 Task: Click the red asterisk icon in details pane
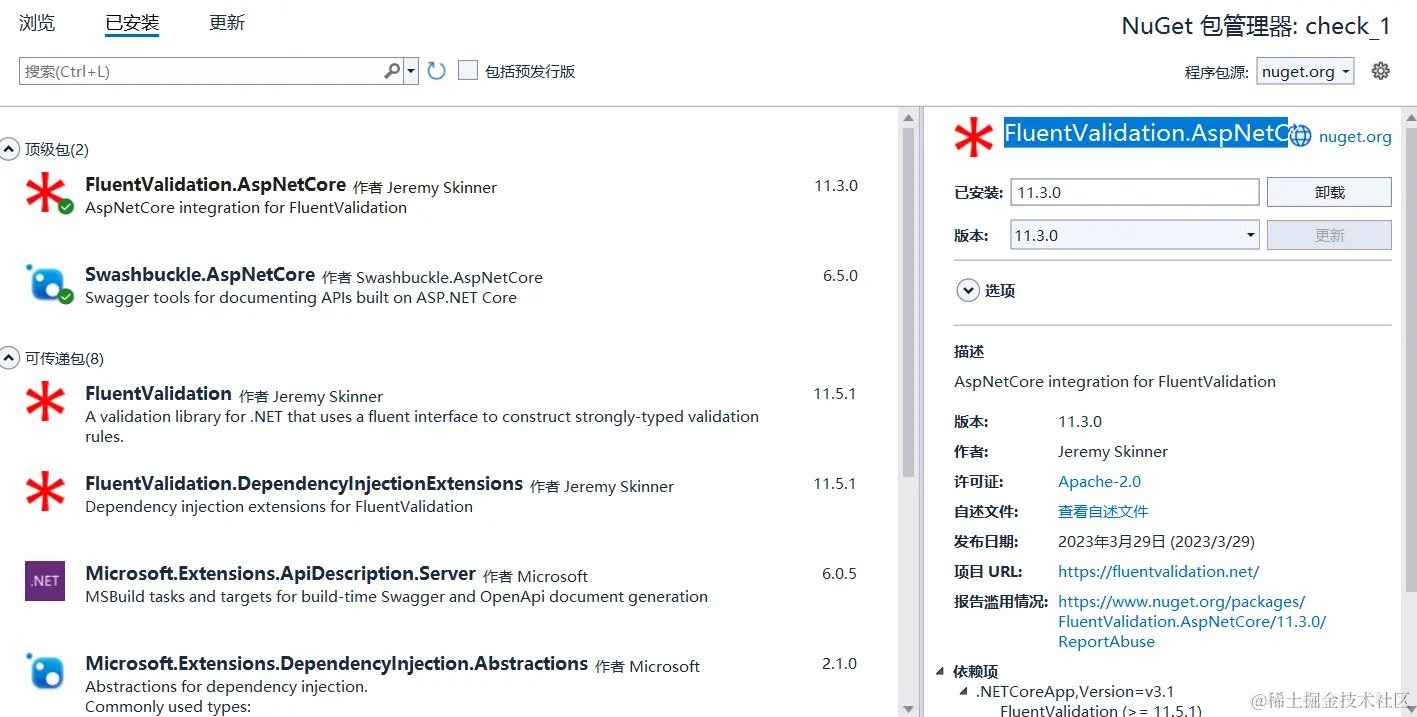click(974, 137)
